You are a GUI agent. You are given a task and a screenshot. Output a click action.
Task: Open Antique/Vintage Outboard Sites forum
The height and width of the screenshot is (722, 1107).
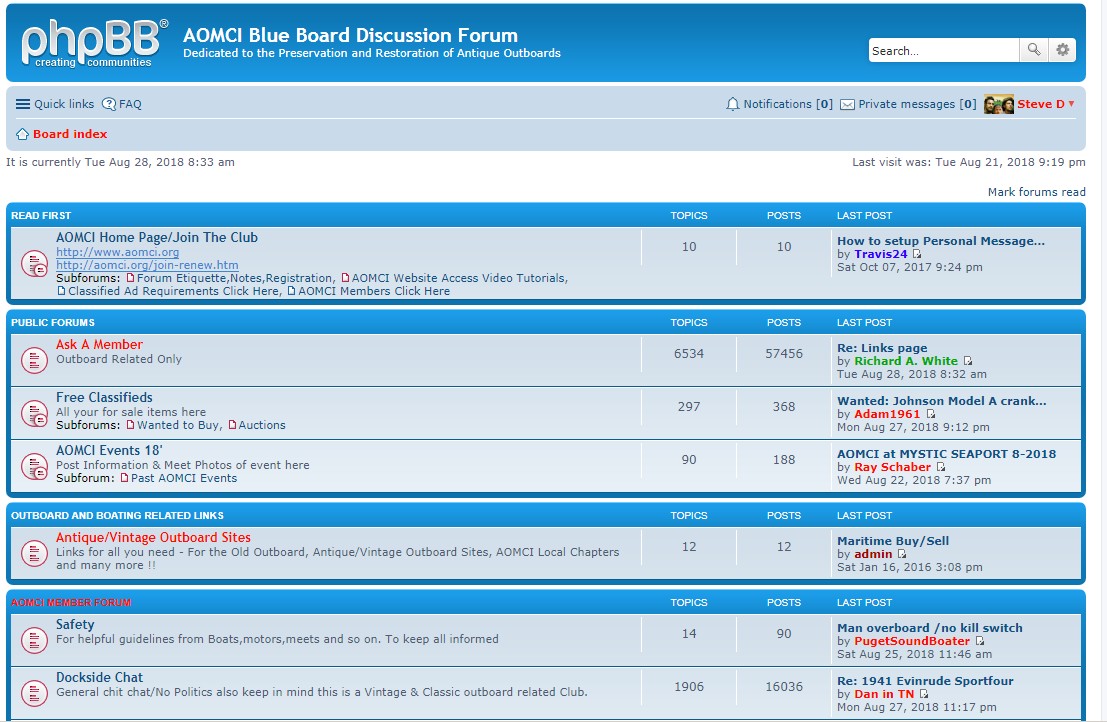click(153, 537)
